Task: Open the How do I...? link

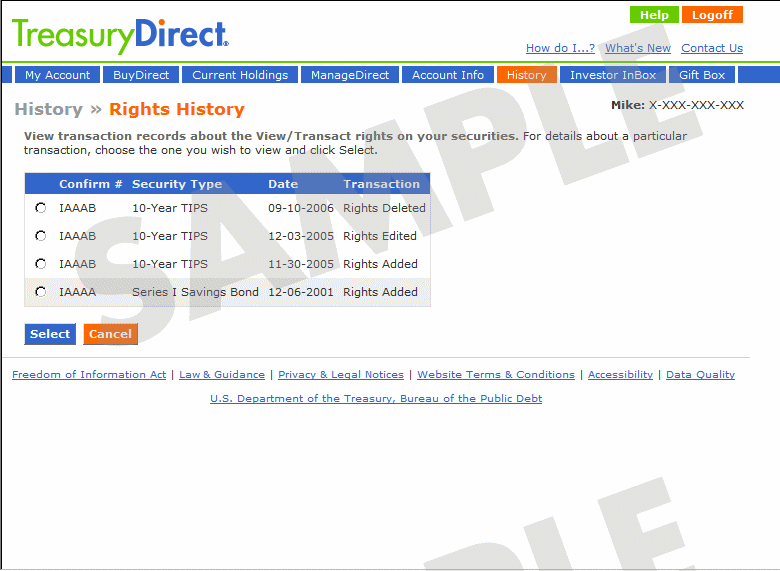Action: click(x=560, y=48)
